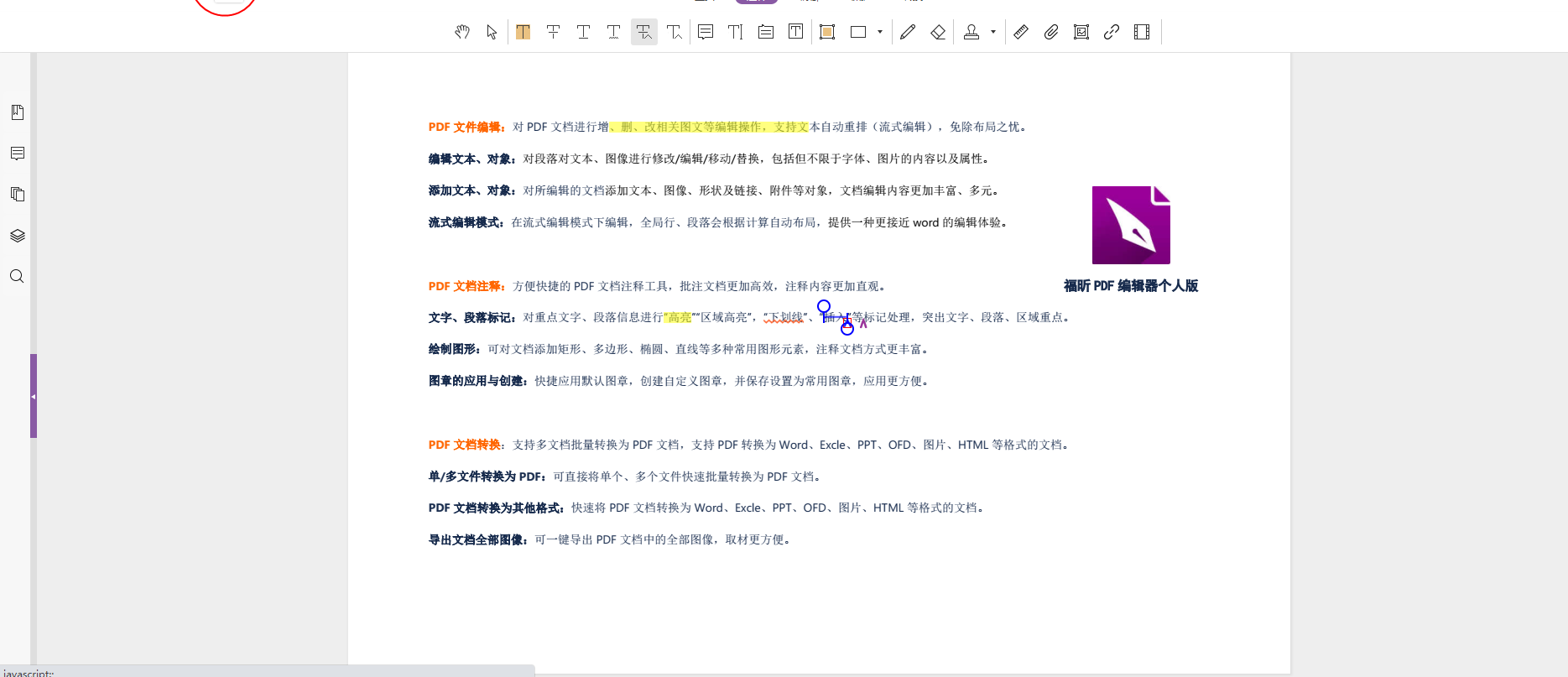This screenshot has height=677, width=1568.
Task: Click the magenta insert-text caret annotation
Action: (863, 323)
